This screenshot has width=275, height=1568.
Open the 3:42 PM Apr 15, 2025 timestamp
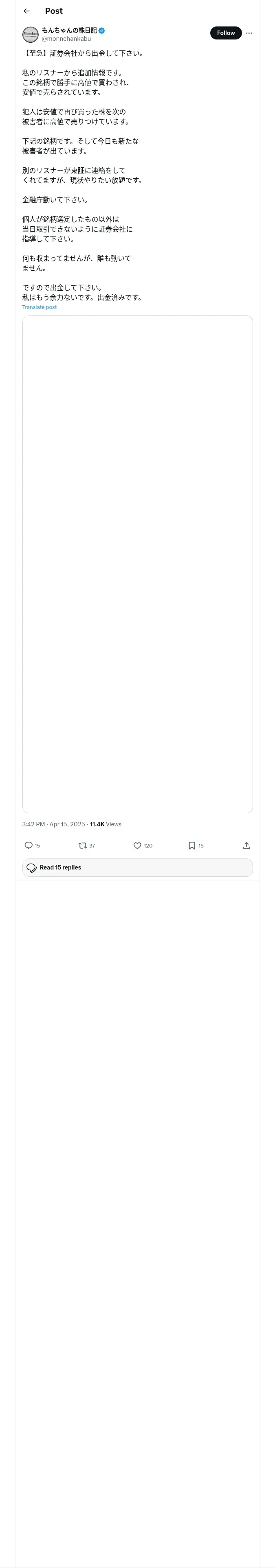click(x=54, y=824)
